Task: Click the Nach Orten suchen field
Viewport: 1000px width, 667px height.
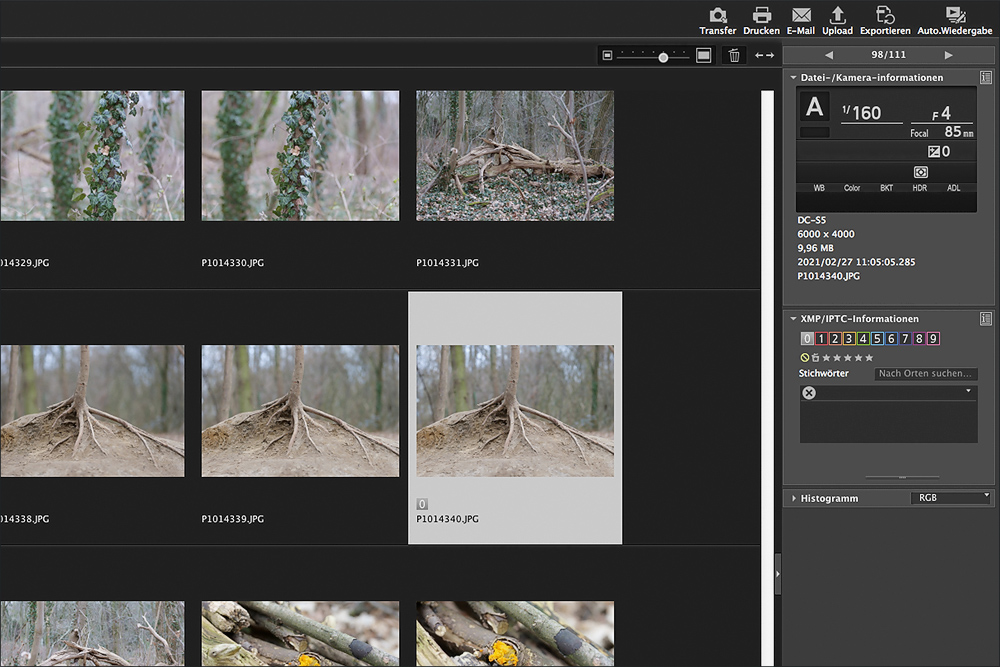Action: point(925,374)
